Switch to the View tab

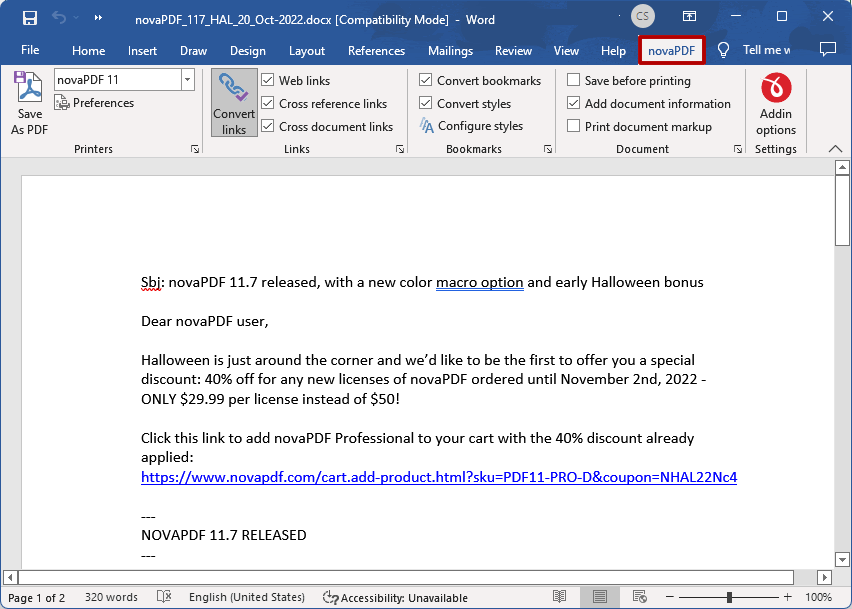[x=566, y=51]
